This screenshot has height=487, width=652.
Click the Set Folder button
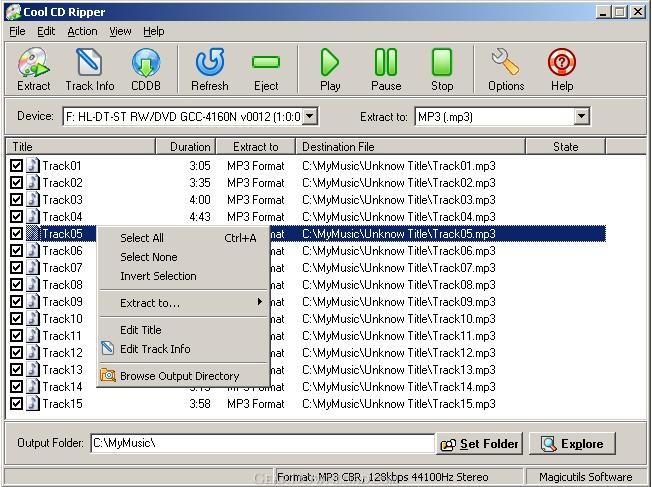[479, 444]
